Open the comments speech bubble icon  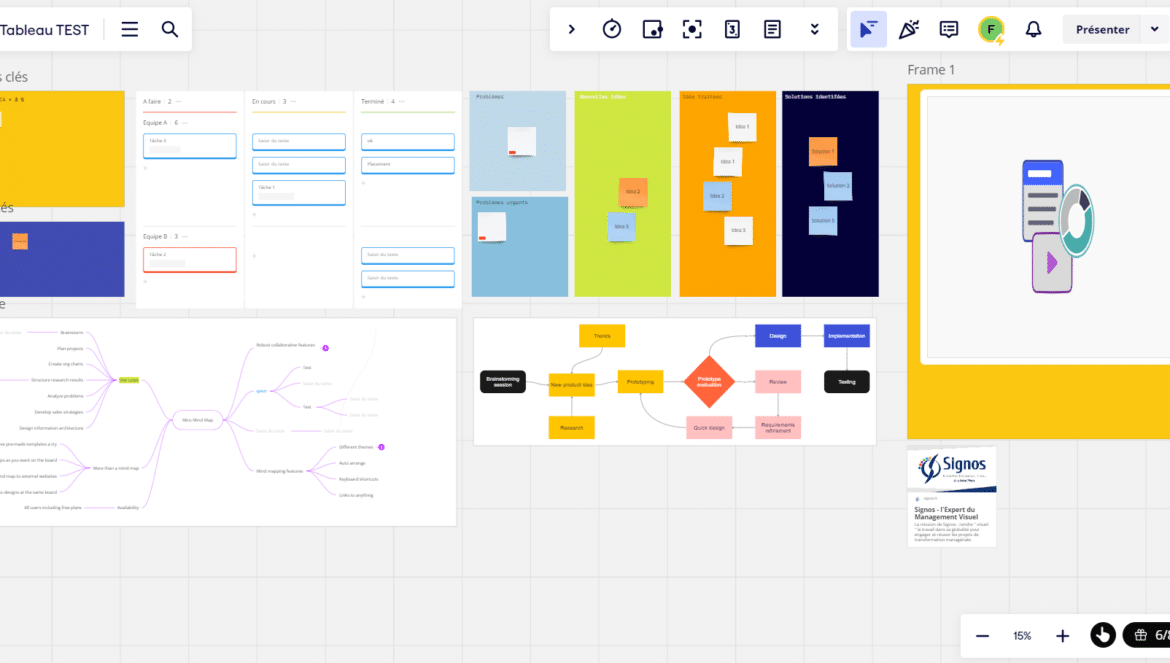point(949,30)
